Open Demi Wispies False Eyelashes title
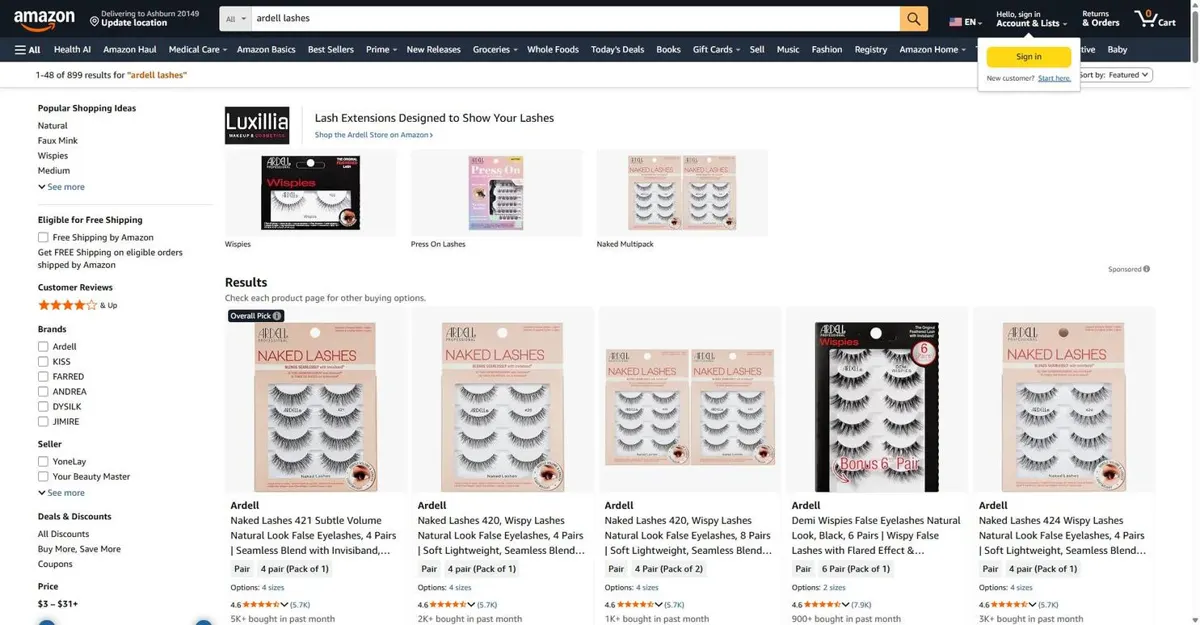This screenshot has height=625, width=1200. pyautogui.click(x=876, y=535)
